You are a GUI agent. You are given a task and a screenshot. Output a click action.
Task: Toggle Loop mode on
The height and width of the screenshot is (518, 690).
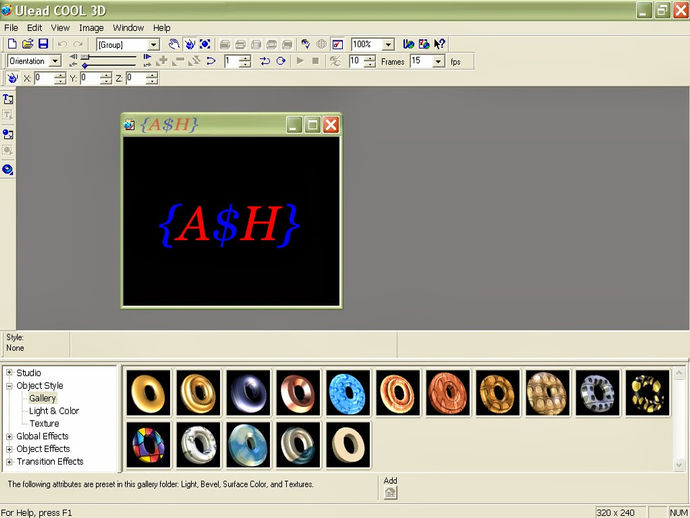[x=281, y=61]
